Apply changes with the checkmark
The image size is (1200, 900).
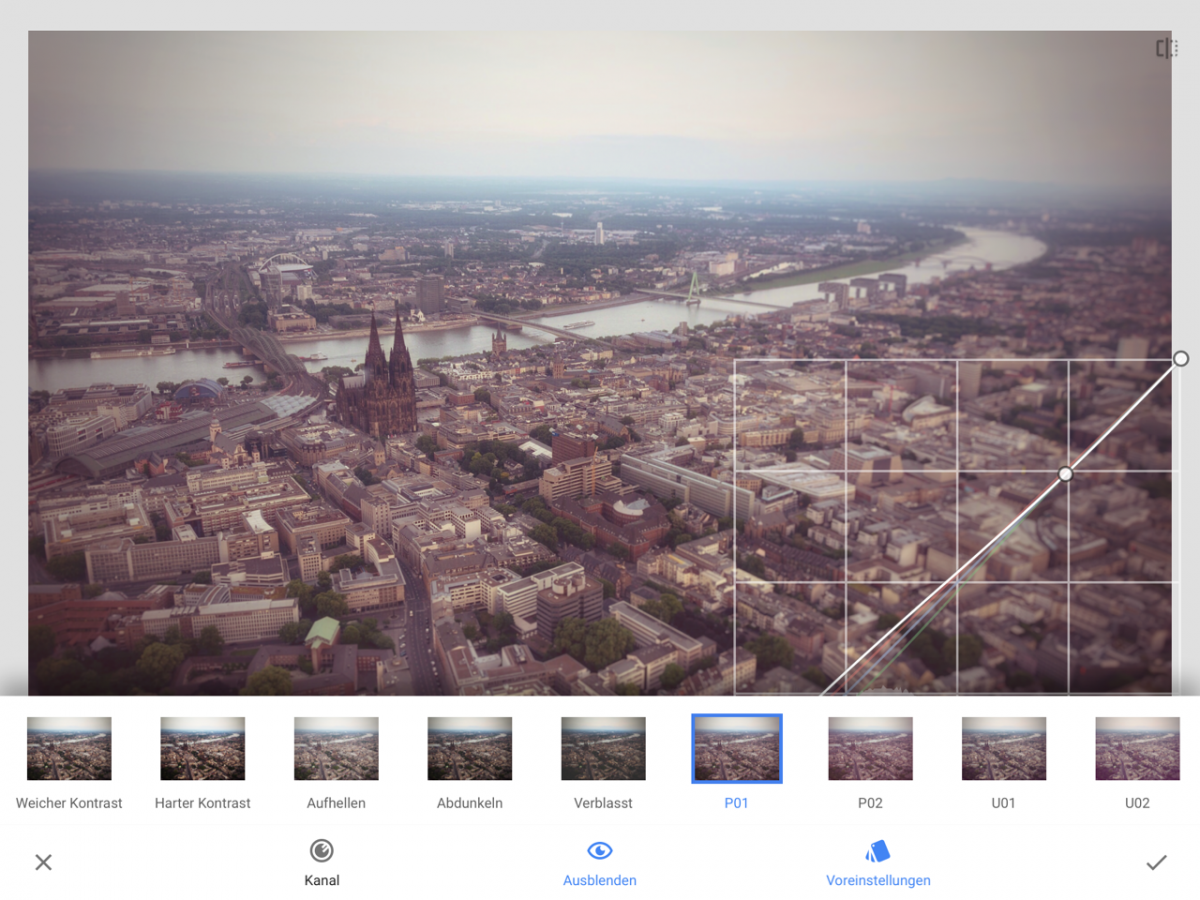pos(1156,862)
